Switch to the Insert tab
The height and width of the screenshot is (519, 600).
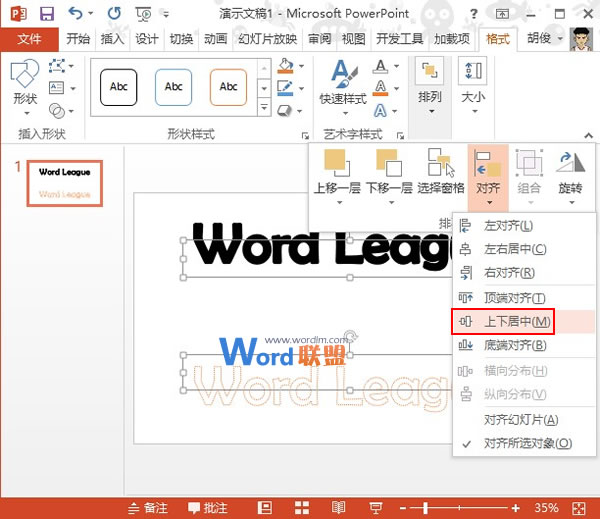tap(112, 39)
